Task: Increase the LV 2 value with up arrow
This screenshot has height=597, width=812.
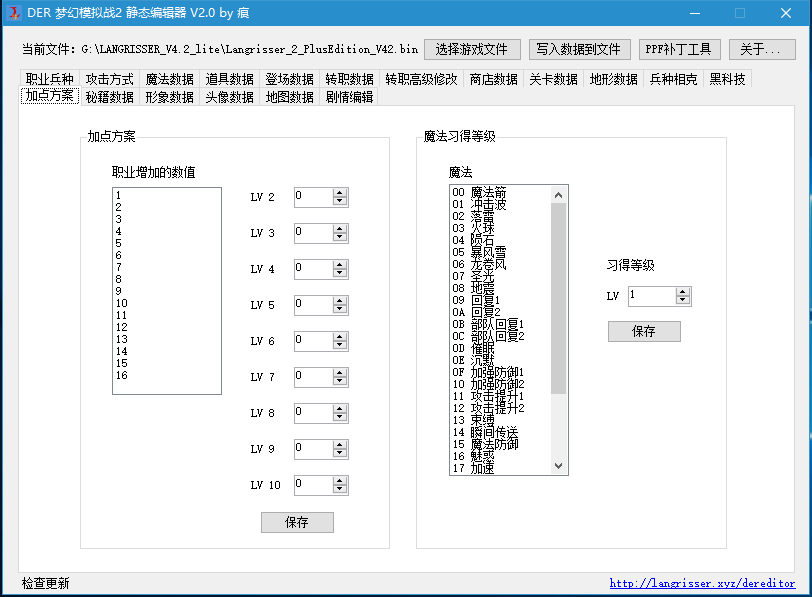Action: coord(340,193)
